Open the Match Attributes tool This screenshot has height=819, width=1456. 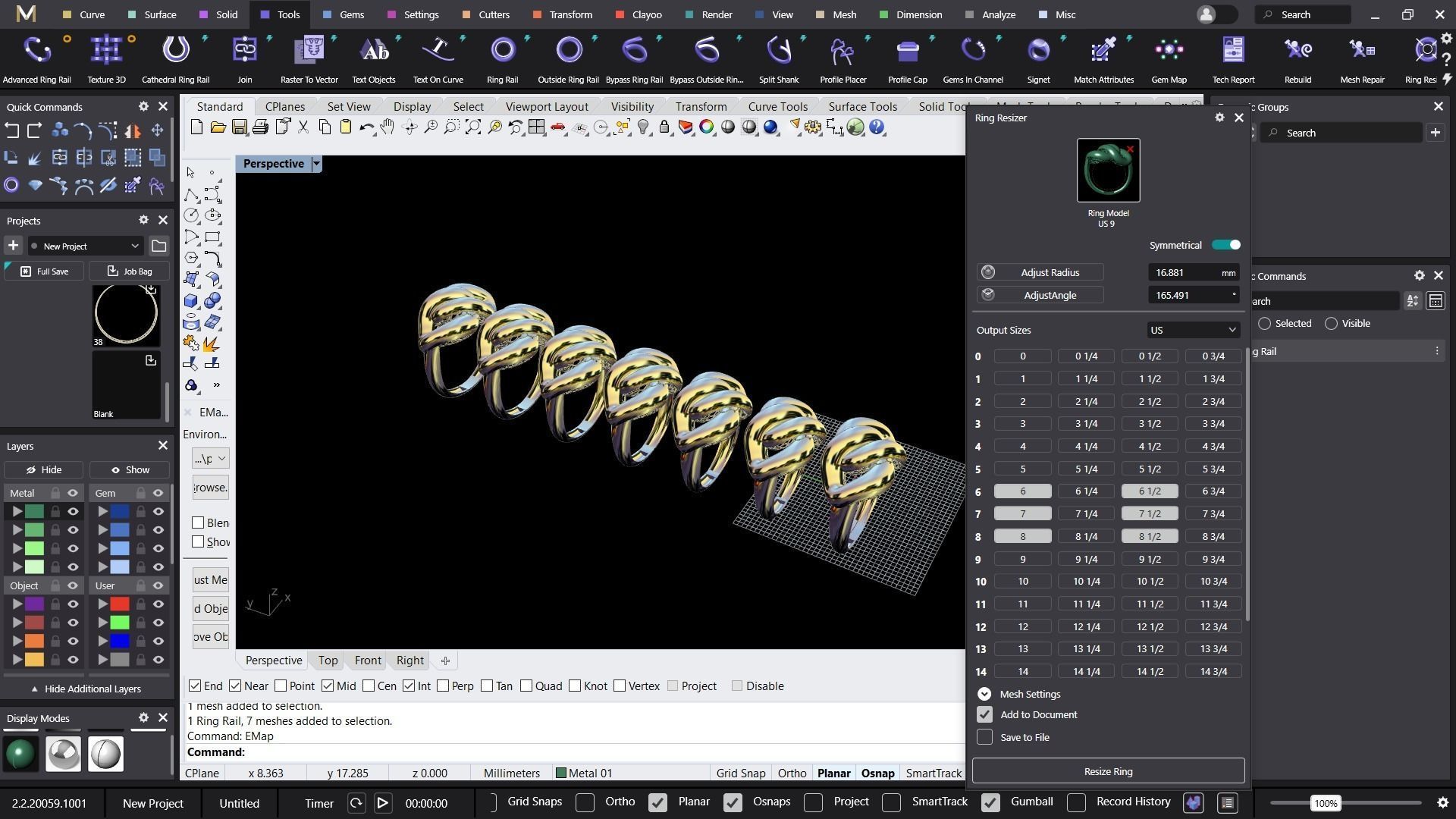coord(1103,59)
